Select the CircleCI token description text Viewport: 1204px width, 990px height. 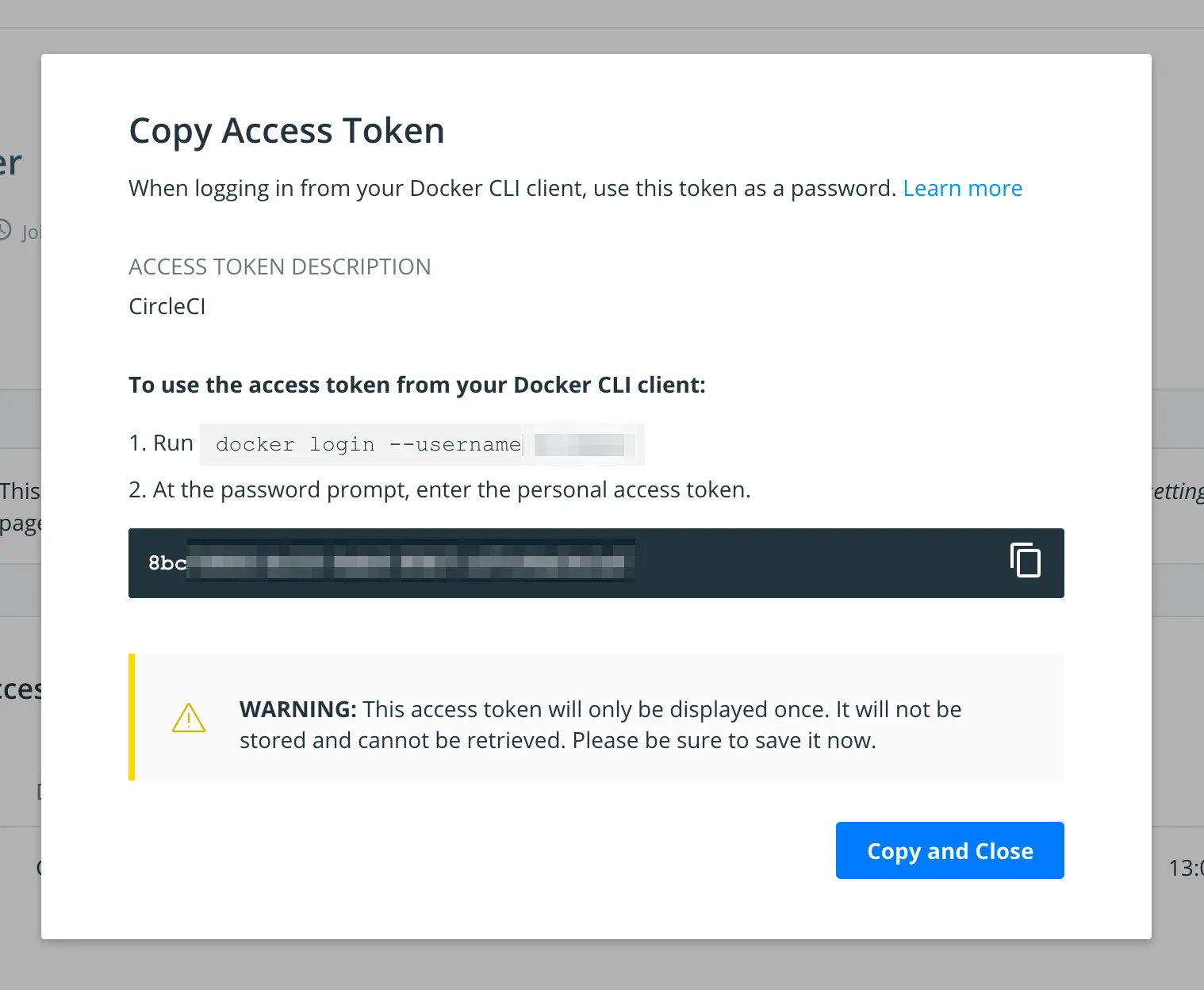[167, 306]
